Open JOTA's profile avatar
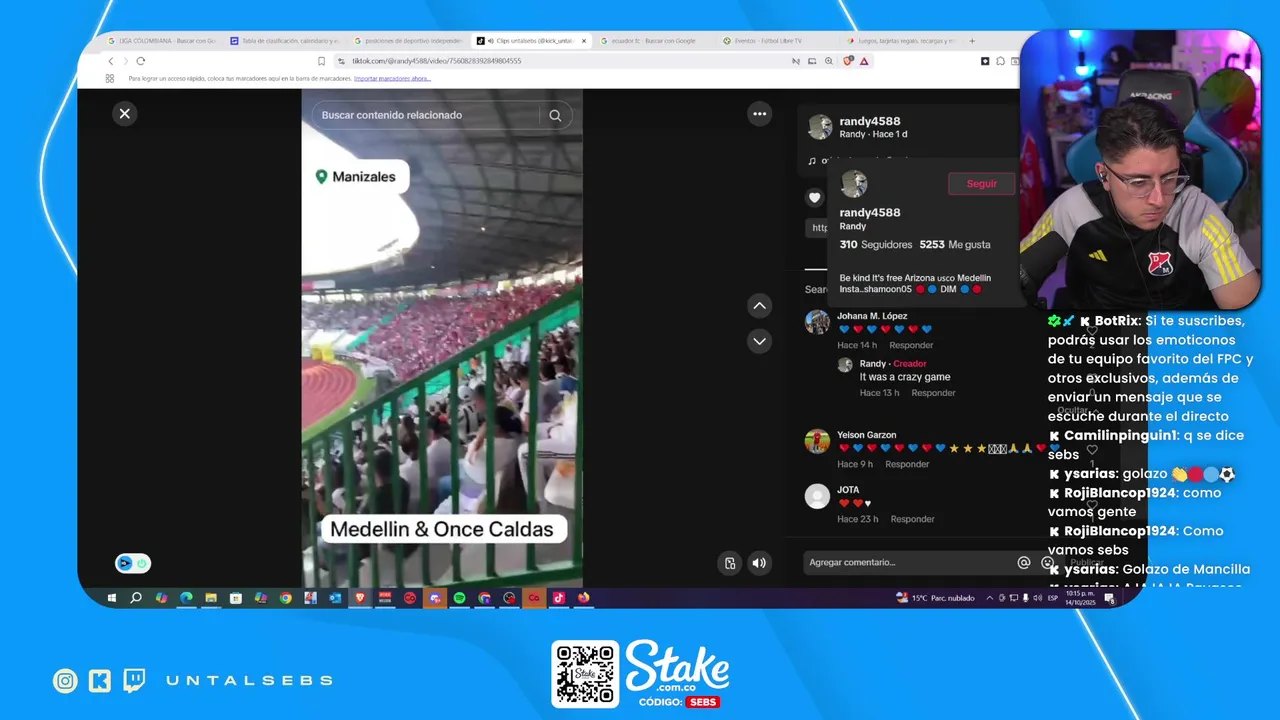Viewport: 1280px width, 720px height. (x=818, y=496)
